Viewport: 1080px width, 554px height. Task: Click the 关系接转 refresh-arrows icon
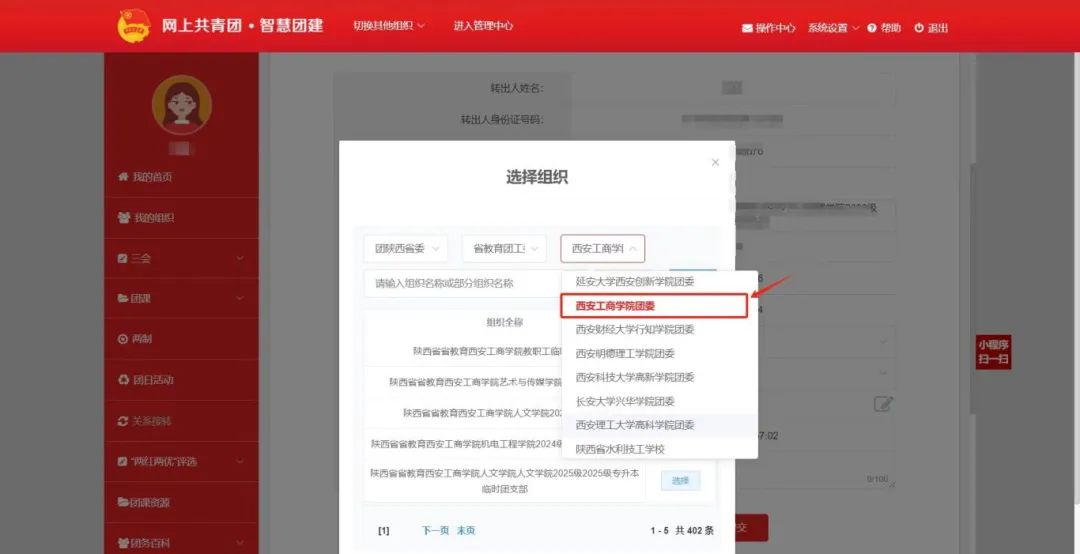point(123,421)
